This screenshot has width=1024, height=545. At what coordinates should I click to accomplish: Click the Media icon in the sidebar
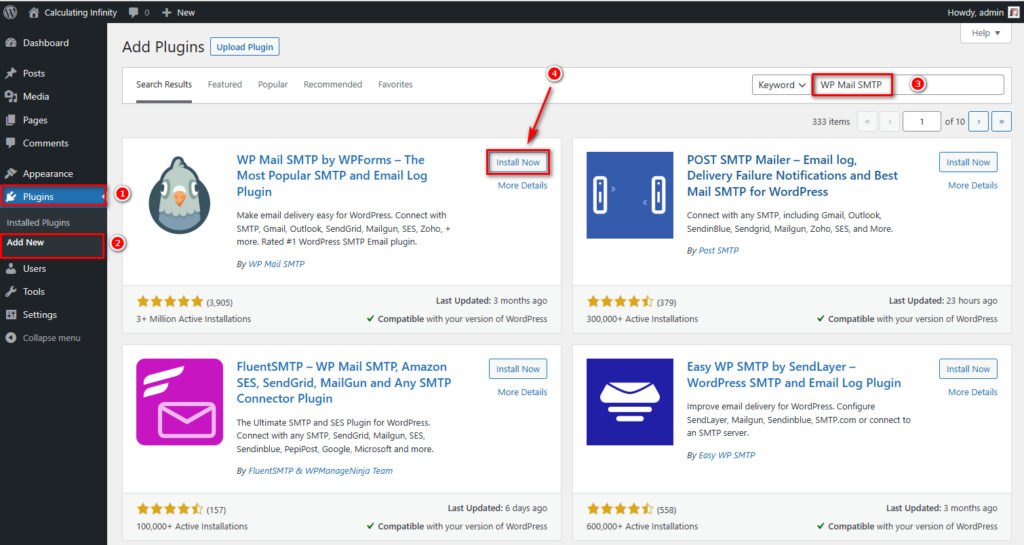coord(10,97)
